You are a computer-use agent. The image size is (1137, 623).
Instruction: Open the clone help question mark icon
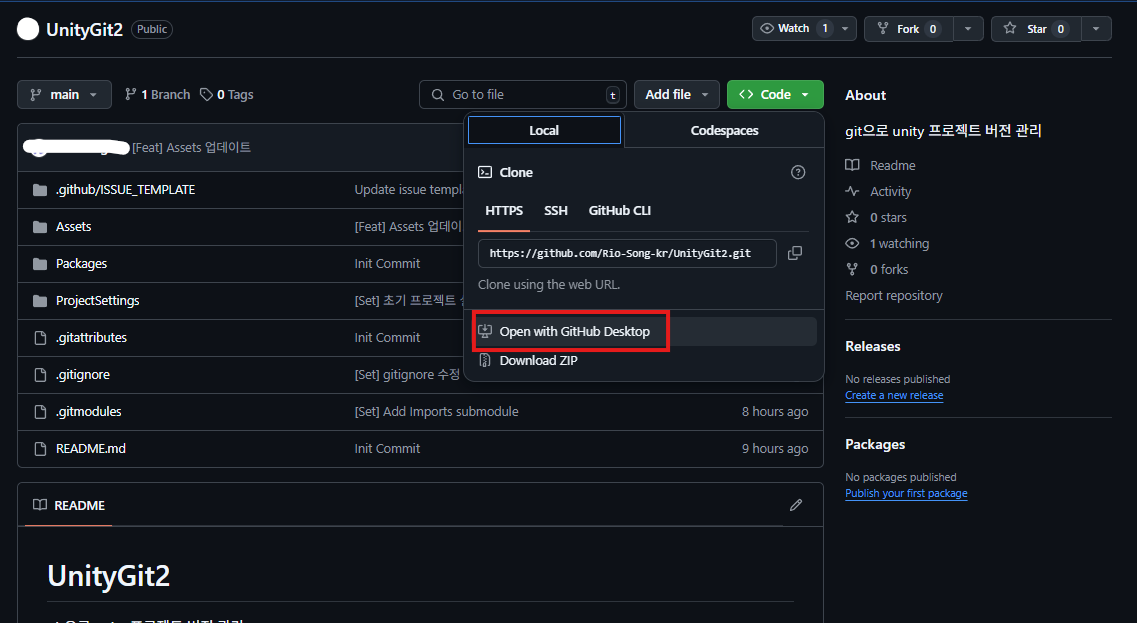click(798, 172)
